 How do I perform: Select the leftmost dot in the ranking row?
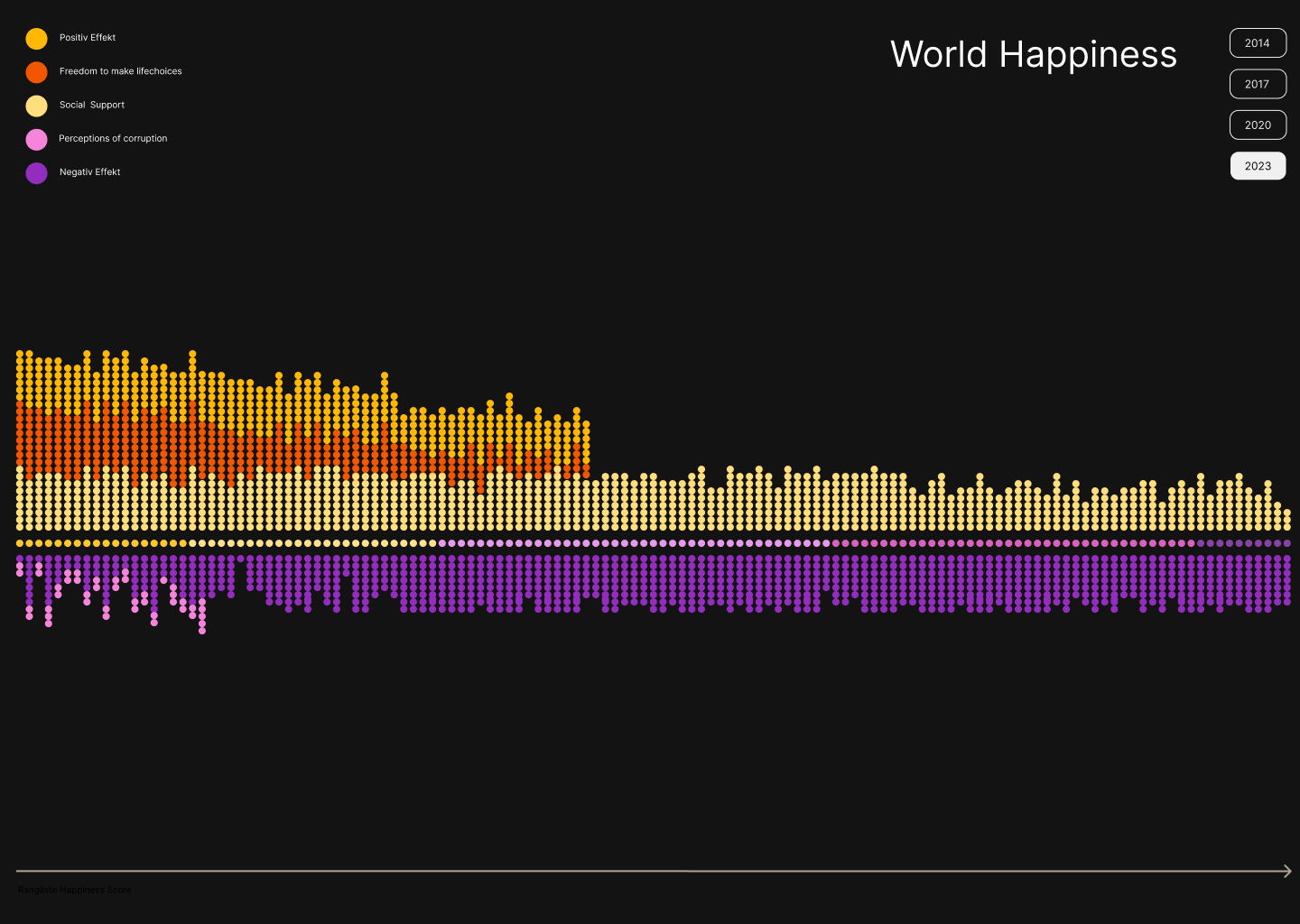[x=20, y=543]
